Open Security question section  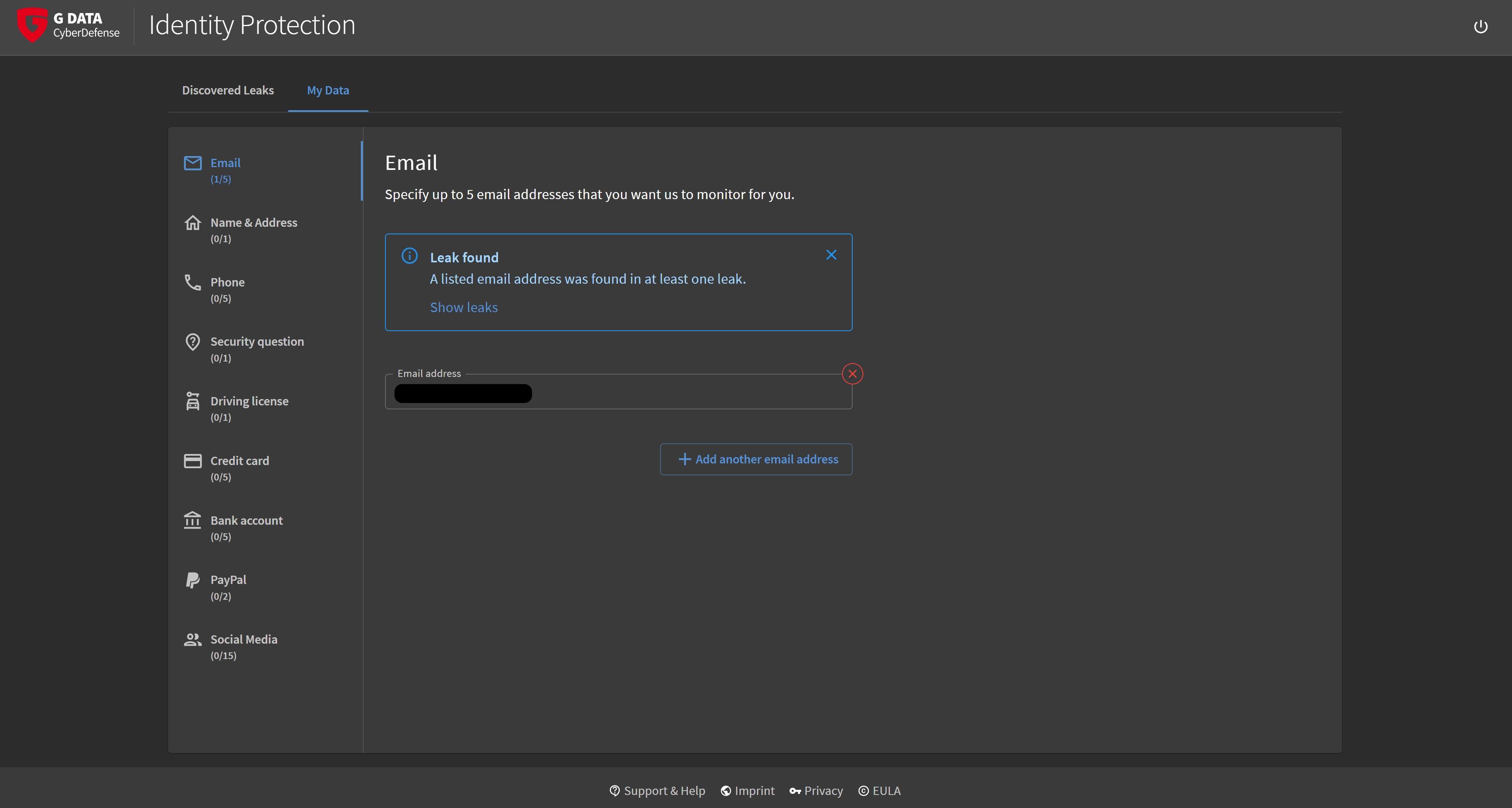(257, 348)
